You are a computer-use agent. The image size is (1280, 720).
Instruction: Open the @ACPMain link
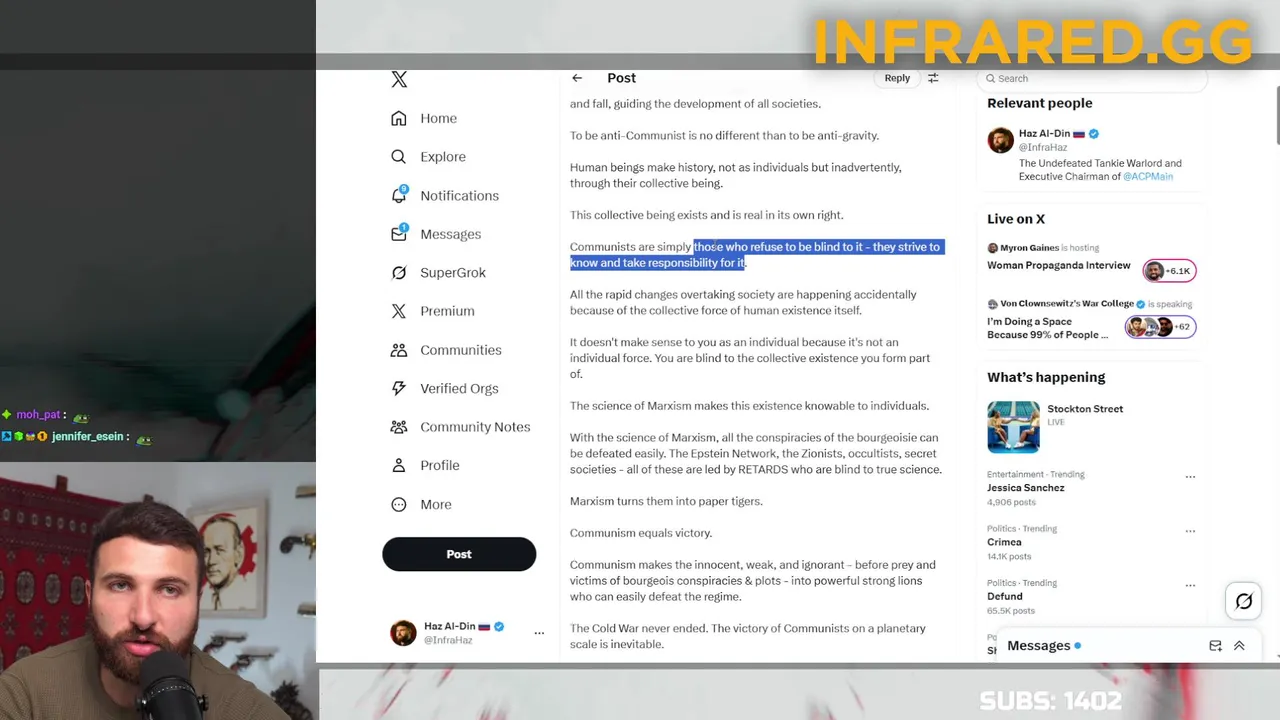coord(1148,176)
